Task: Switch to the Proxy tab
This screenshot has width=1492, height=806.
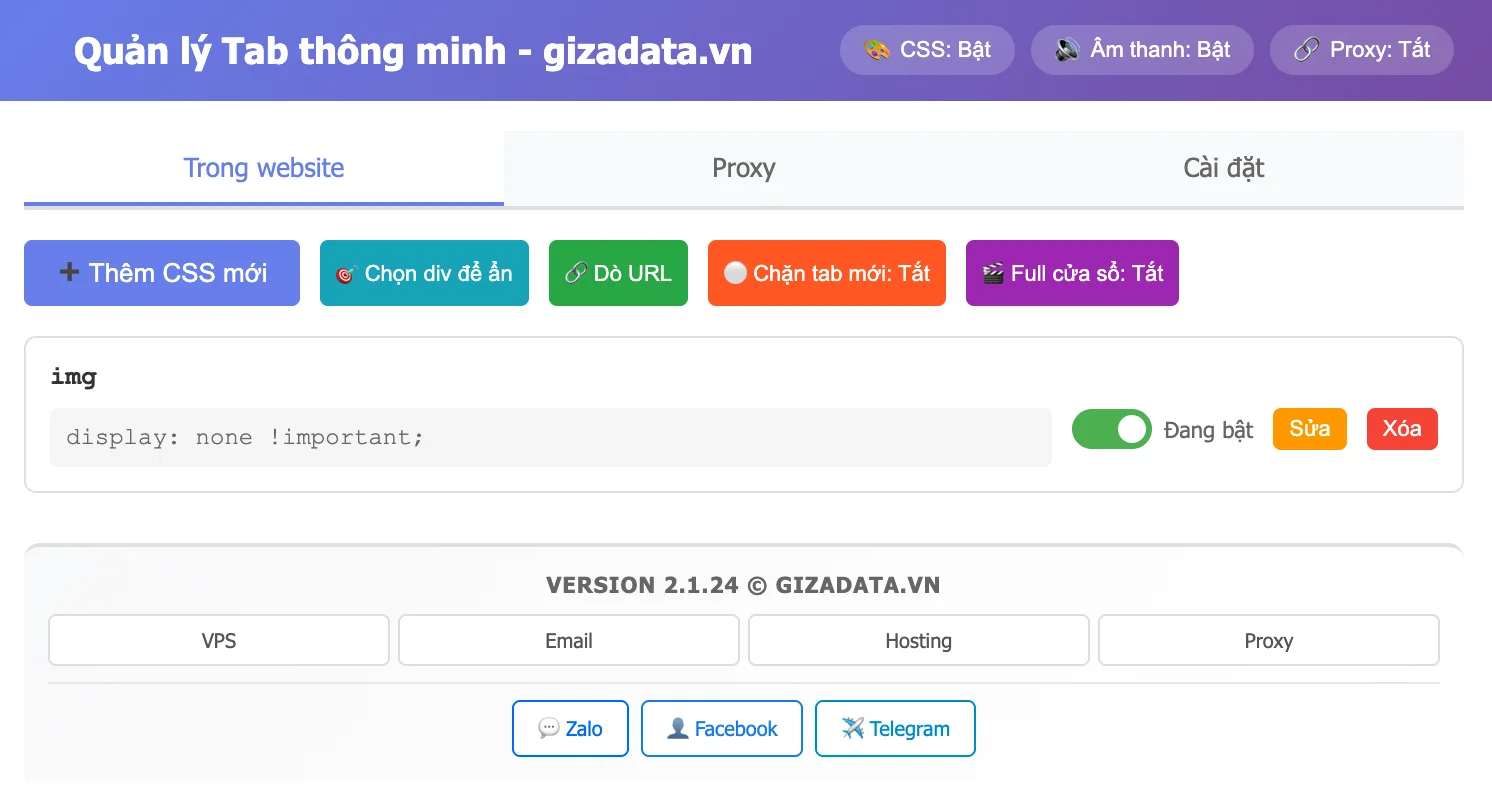Action: pos(743,168)
